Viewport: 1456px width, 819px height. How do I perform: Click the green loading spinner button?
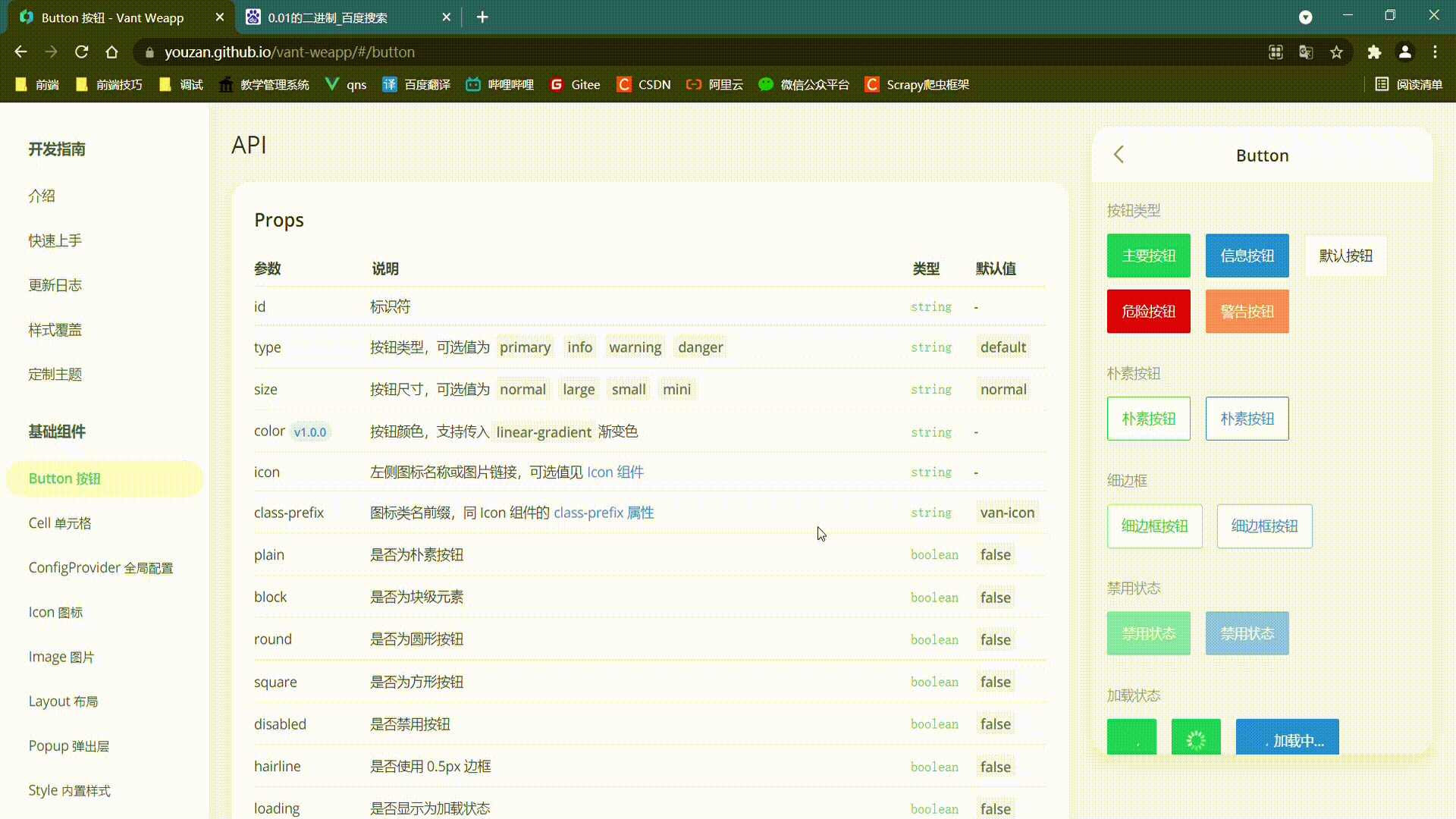point(1196,737)
